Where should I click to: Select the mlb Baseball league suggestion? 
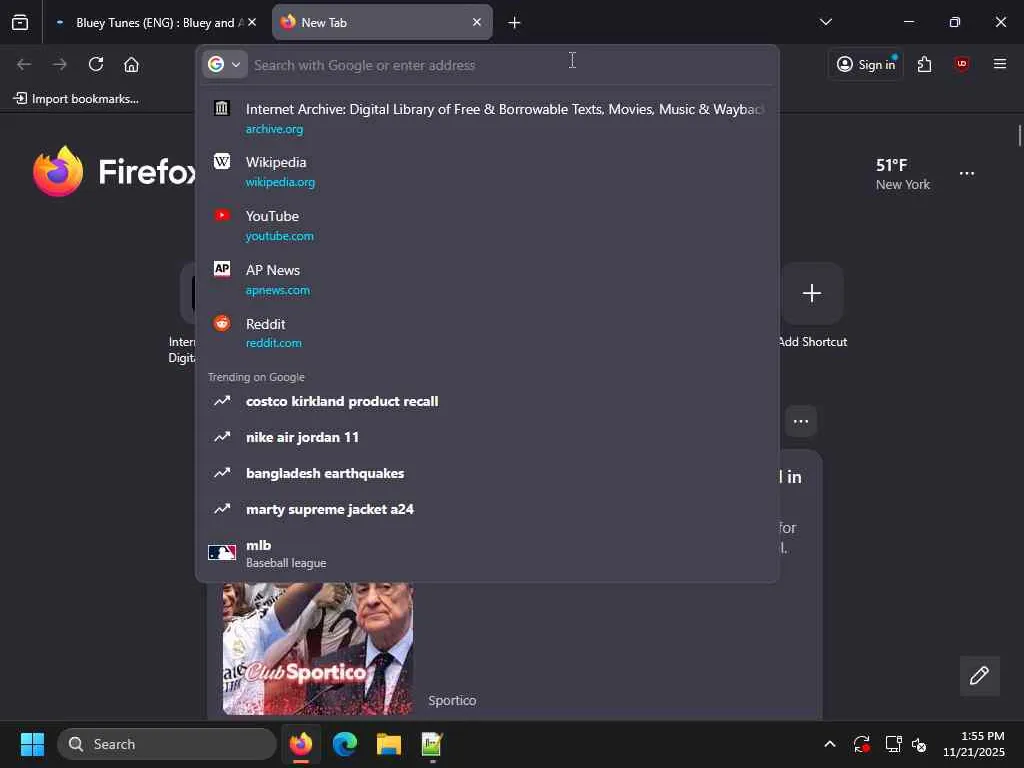[x=487, y=553]
